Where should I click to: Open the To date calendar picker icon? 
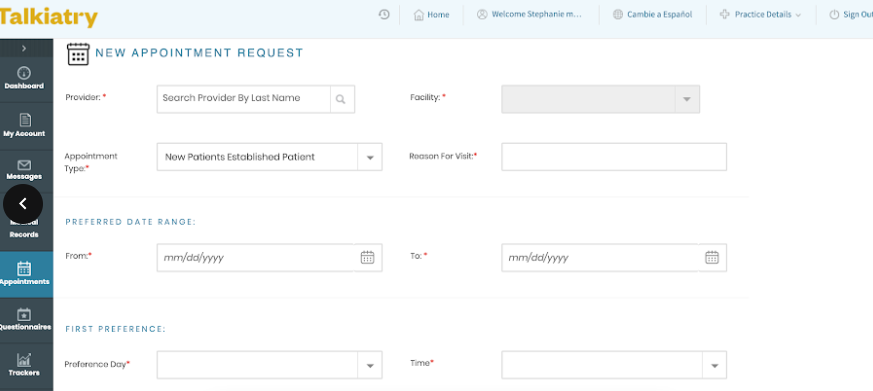pos(712,257)
